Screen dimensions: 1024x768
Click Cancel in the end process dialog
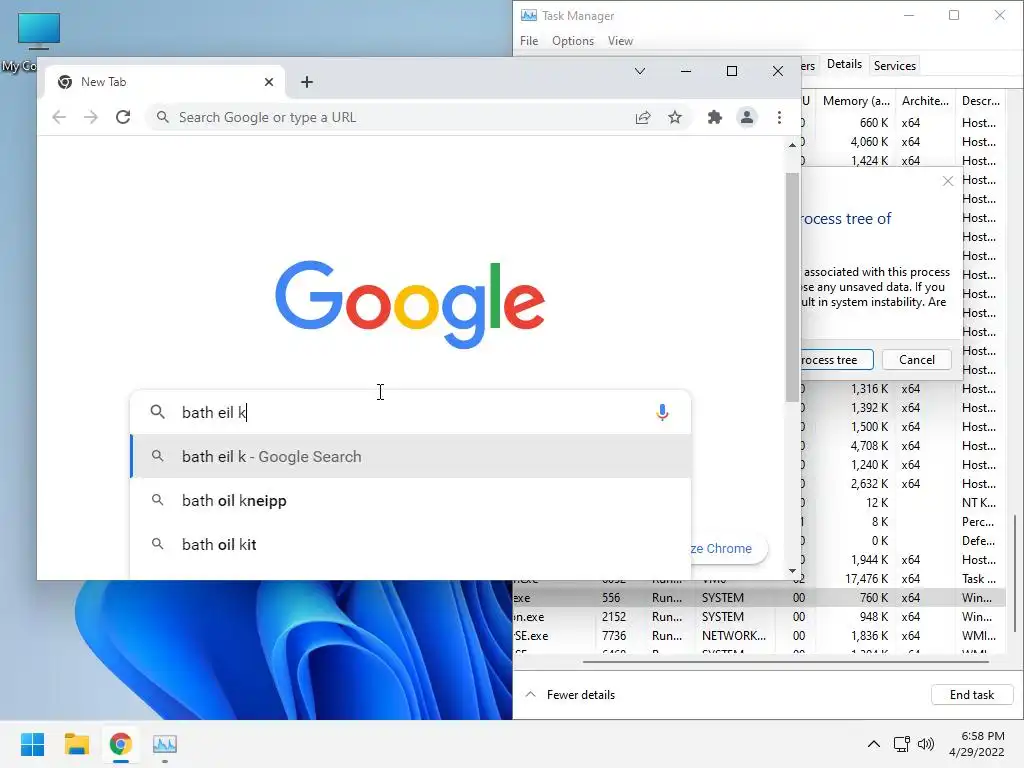[916, 360]
